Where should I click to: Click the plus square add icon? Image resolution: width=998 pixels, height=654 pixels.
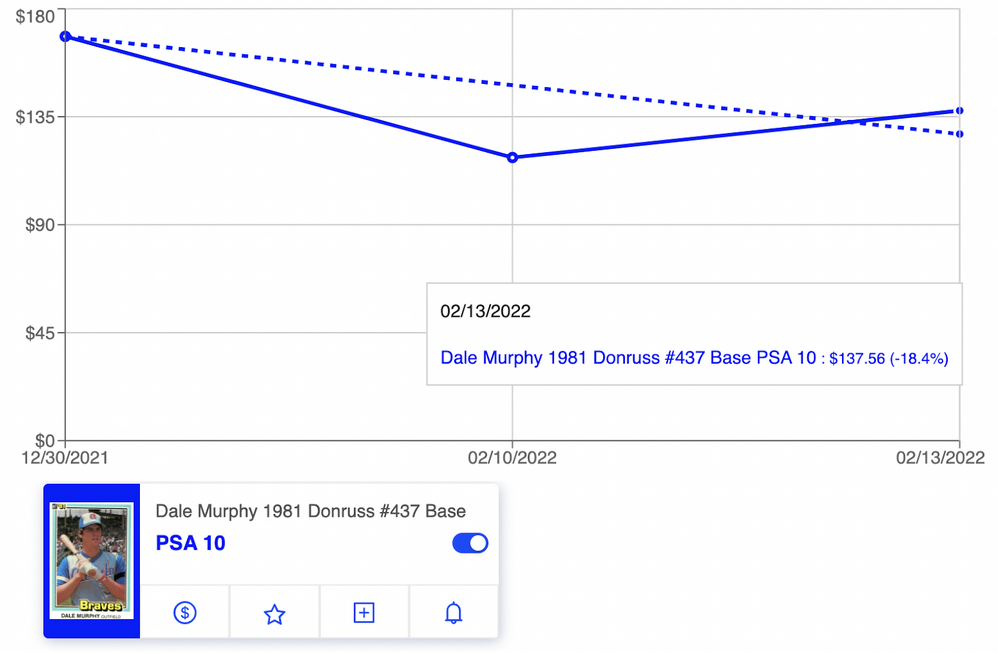click(363, 613)
